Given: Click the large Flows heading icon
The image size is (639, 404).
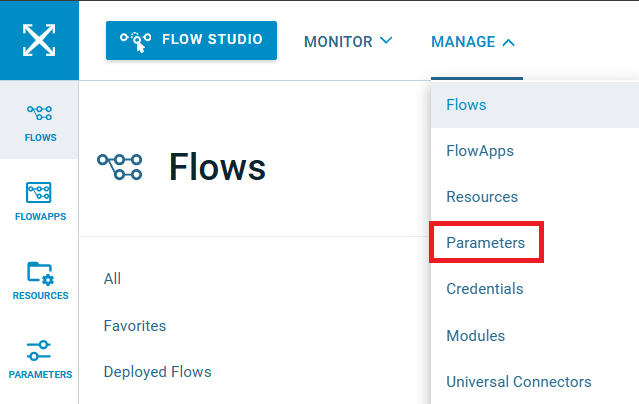Looking at the screenshot, I should 120,167.
